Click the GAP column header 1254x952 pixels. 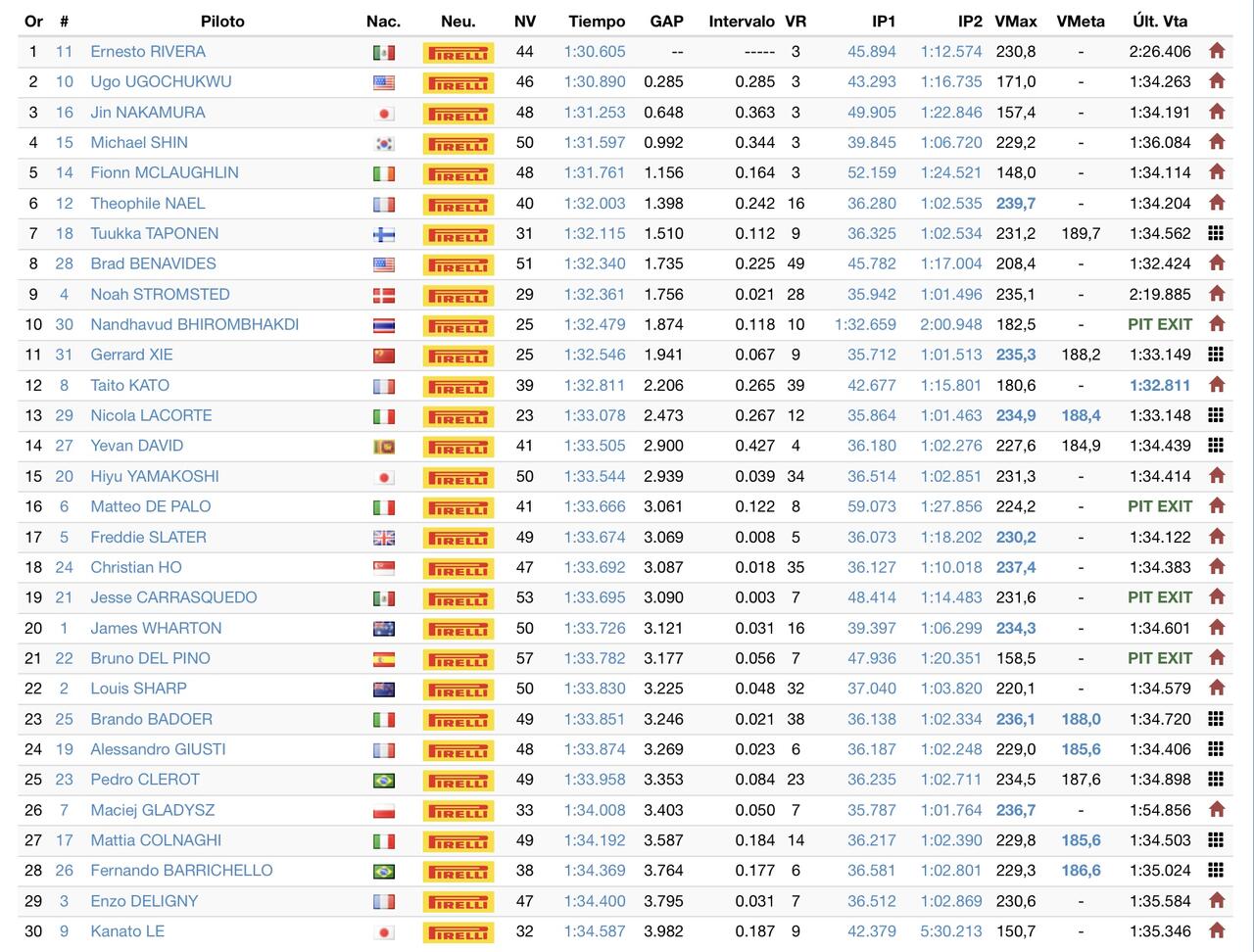point(666,21)
